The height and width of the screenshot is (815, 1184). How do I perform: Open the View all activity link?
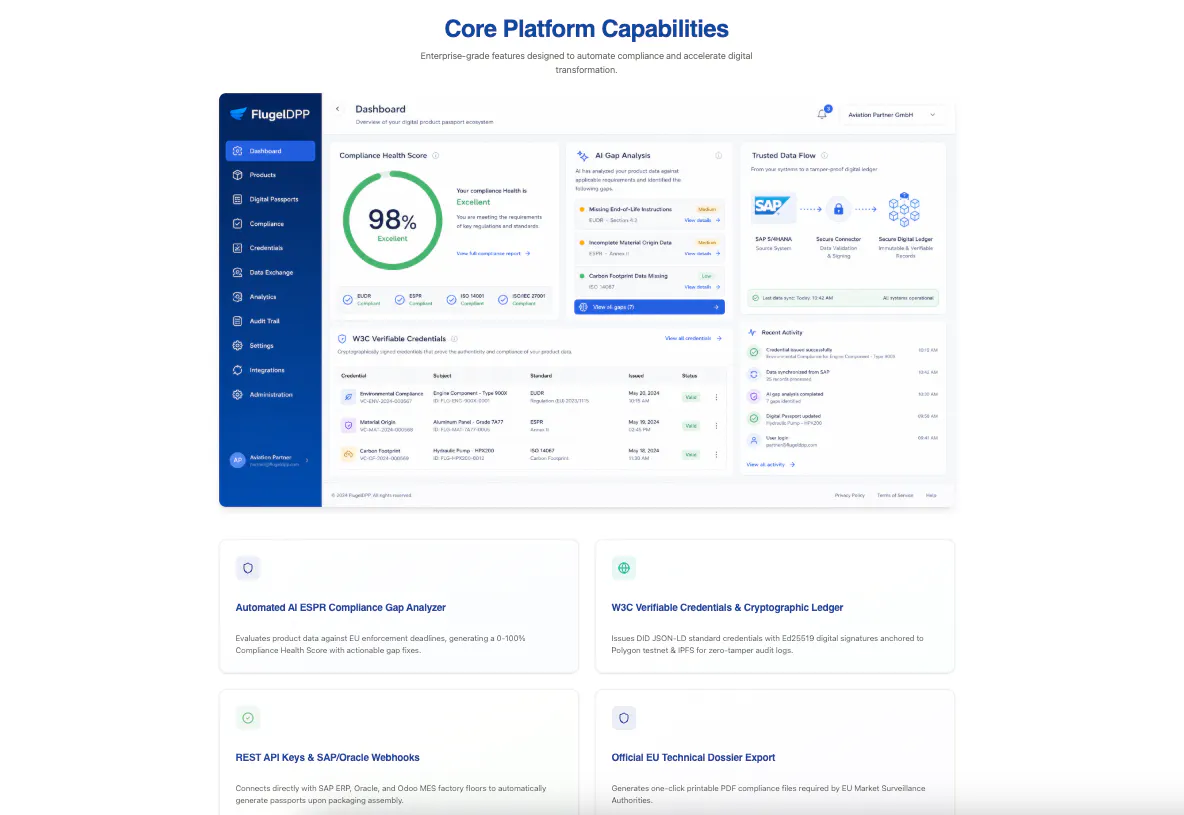tap(770, 465)
